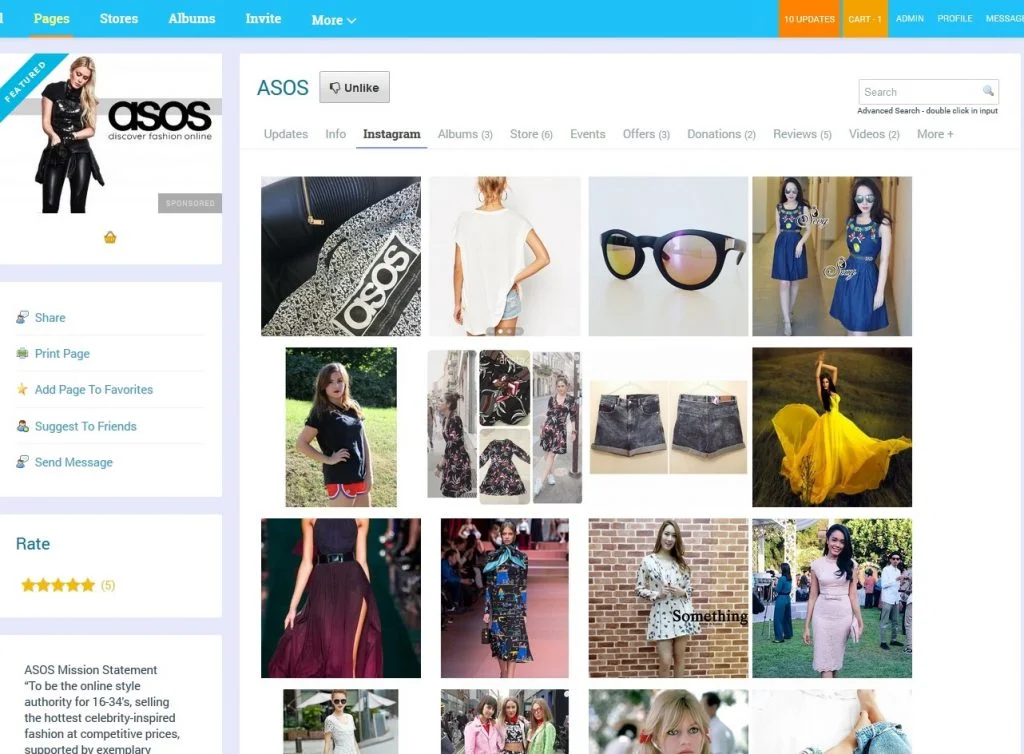Open Stores in top navigation
This screenshot has height=754, width=1024.
pos(119,19)
